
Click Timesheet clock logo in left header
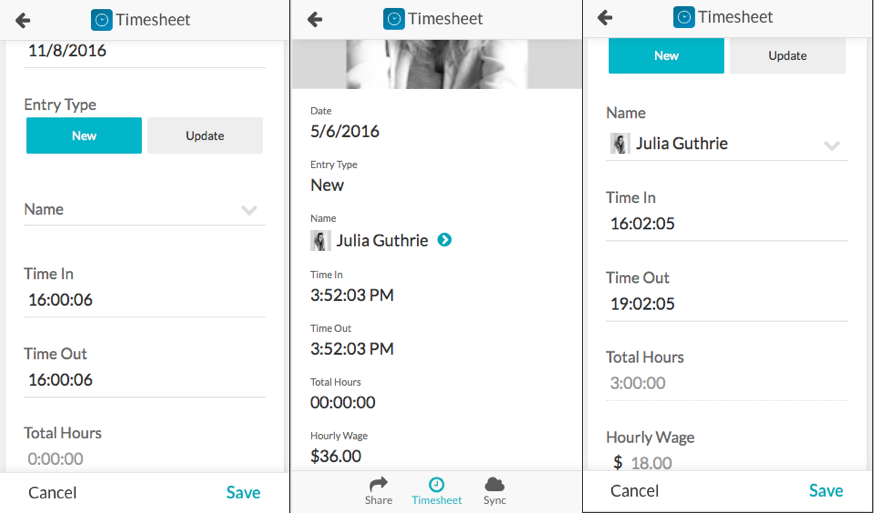coord(101,20)
